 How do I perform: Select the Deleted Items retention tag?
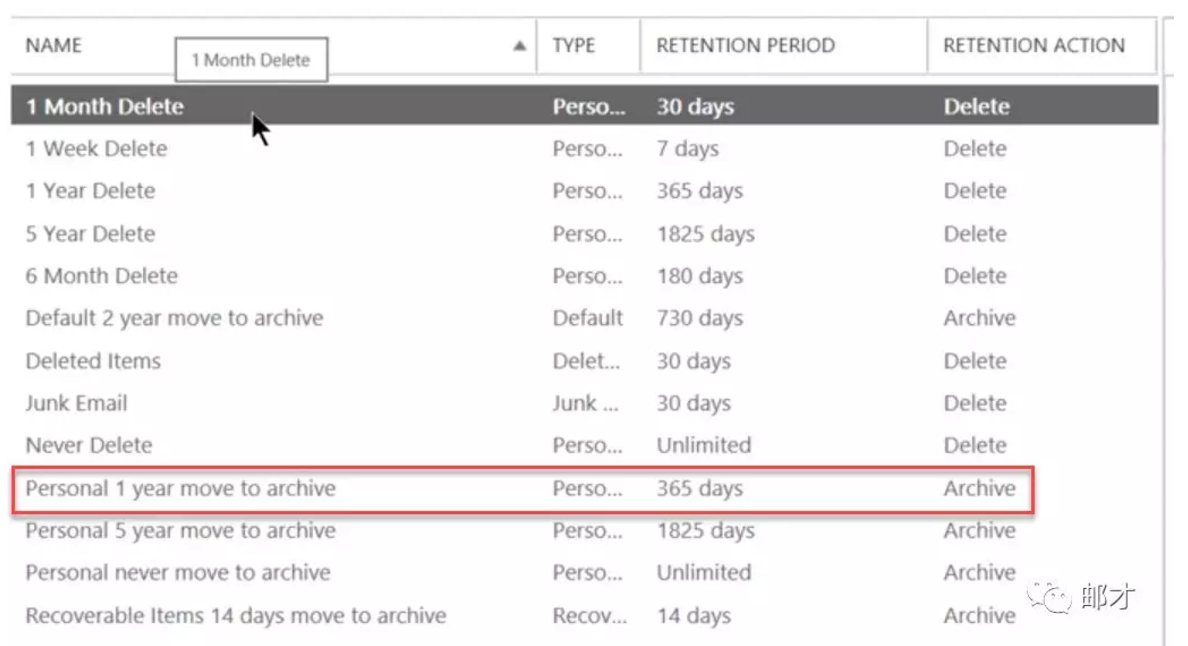93,361
